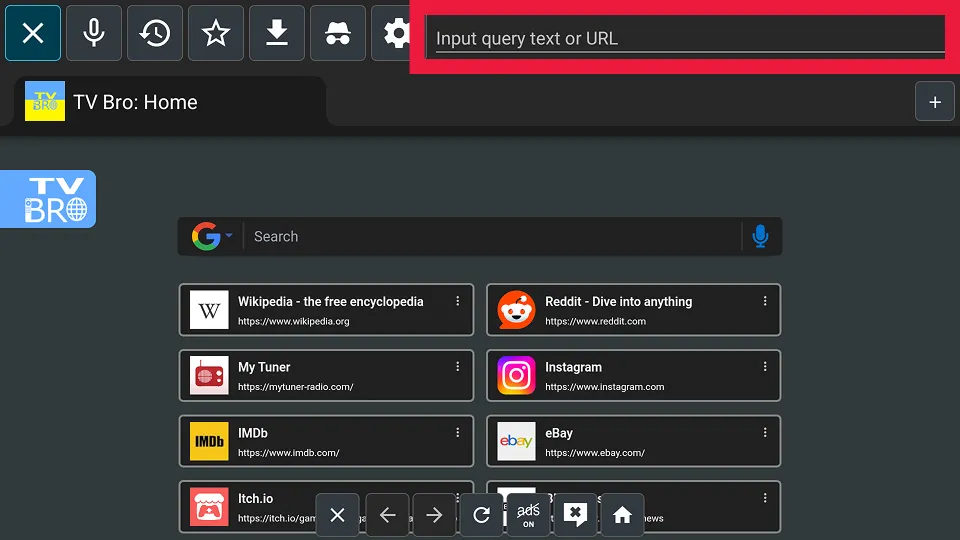Click https://www.wikipedia.org URL text
960x540 pixels.
point(294,321)
